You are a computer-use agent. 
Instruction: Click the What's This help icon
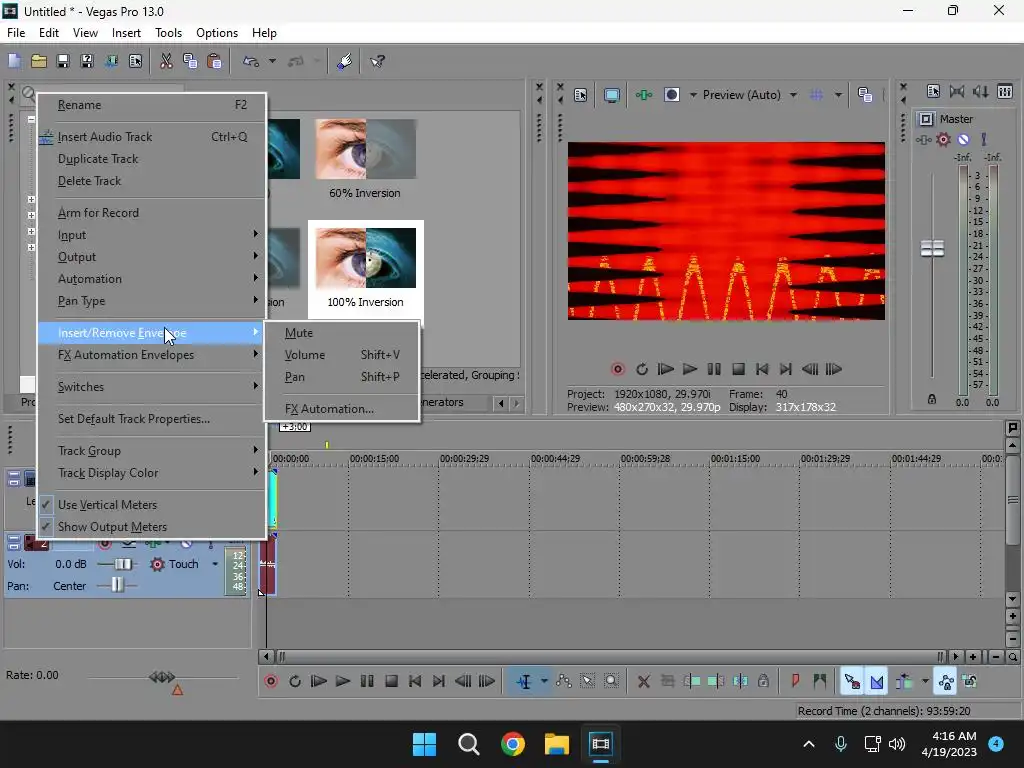(377, 61)
